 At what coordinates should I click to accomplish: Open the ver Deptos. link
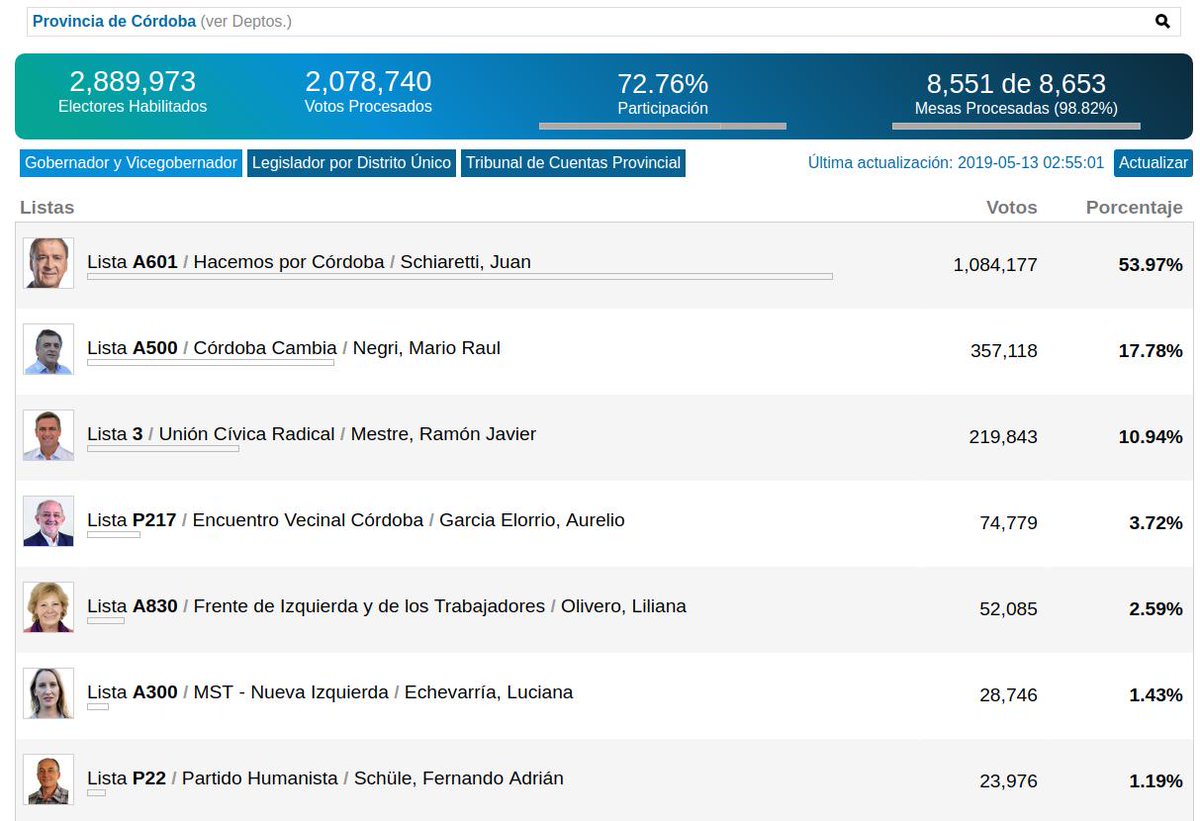tap(246, 21)
